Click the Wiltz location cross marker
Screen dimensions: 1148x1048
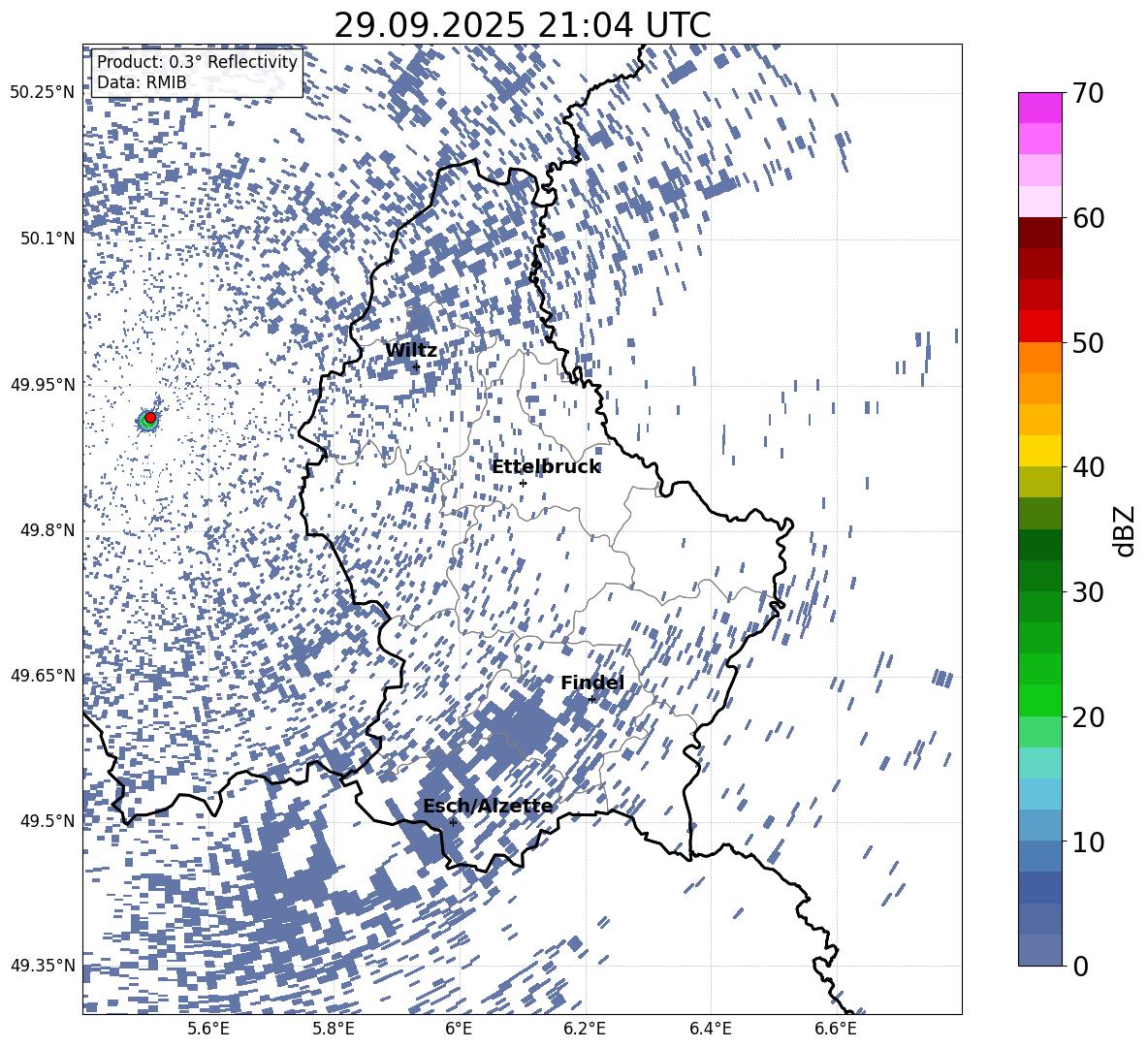point(417,366)
